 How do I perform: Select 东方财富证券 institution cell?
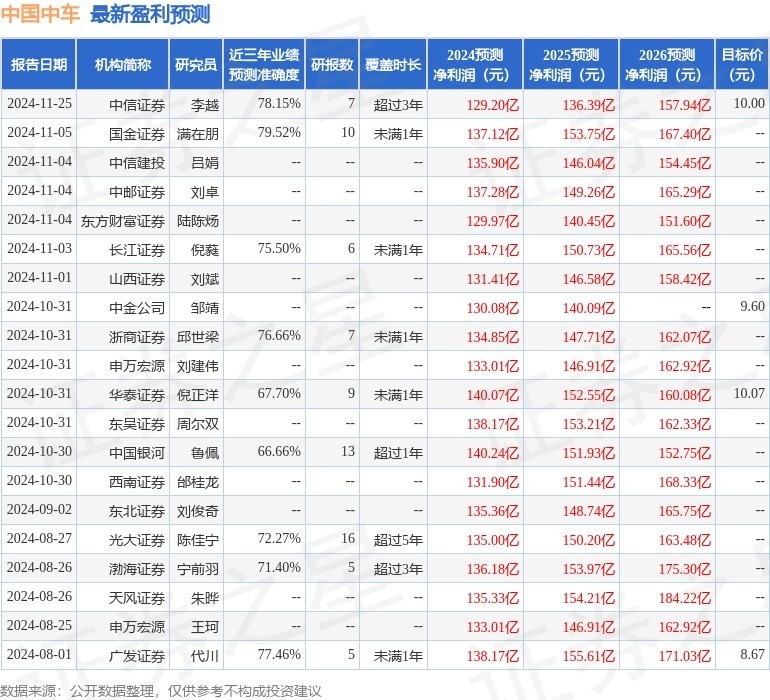[123, 221]
